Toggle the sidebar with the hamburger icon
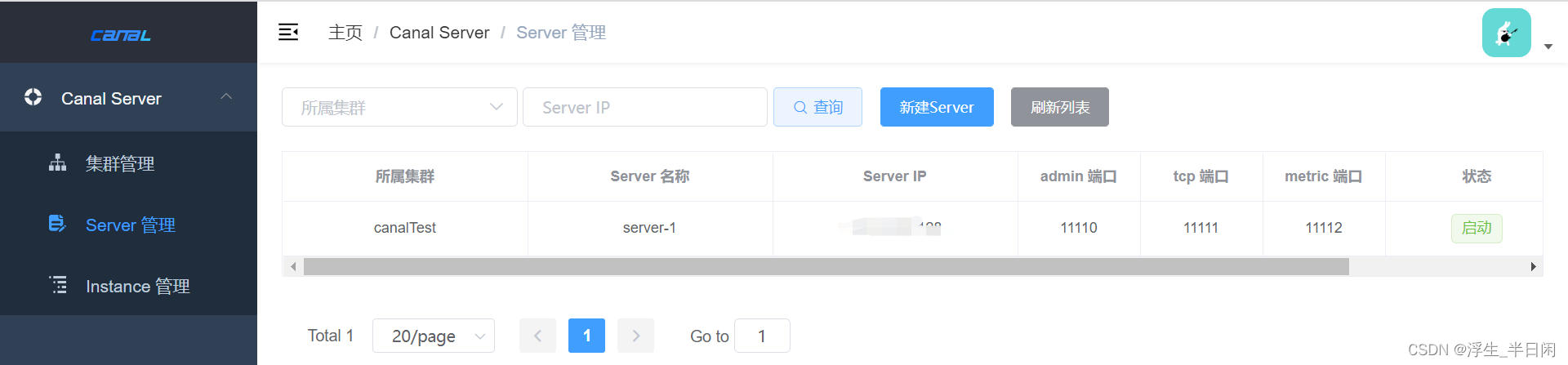The image size is (1568, 365). click(288, 33)
